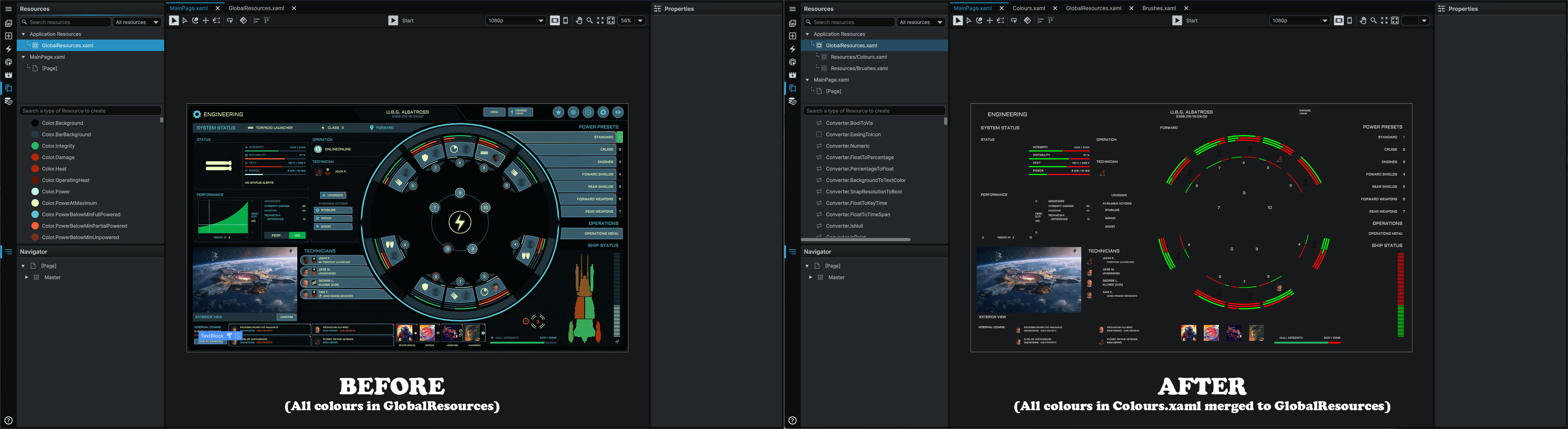Click the magnifier zoom tool in the AFTER toolbar

[x=1373, y=21]
